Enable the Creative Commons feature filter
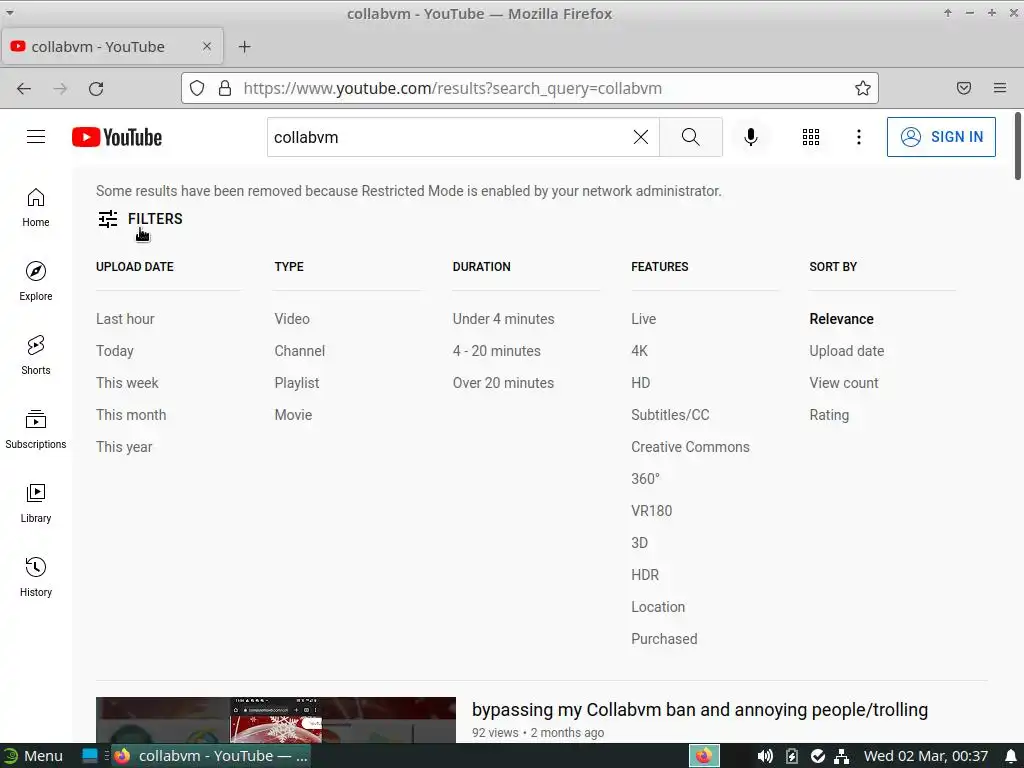This screenshot has height=768, width=1024. click(690, 447)
